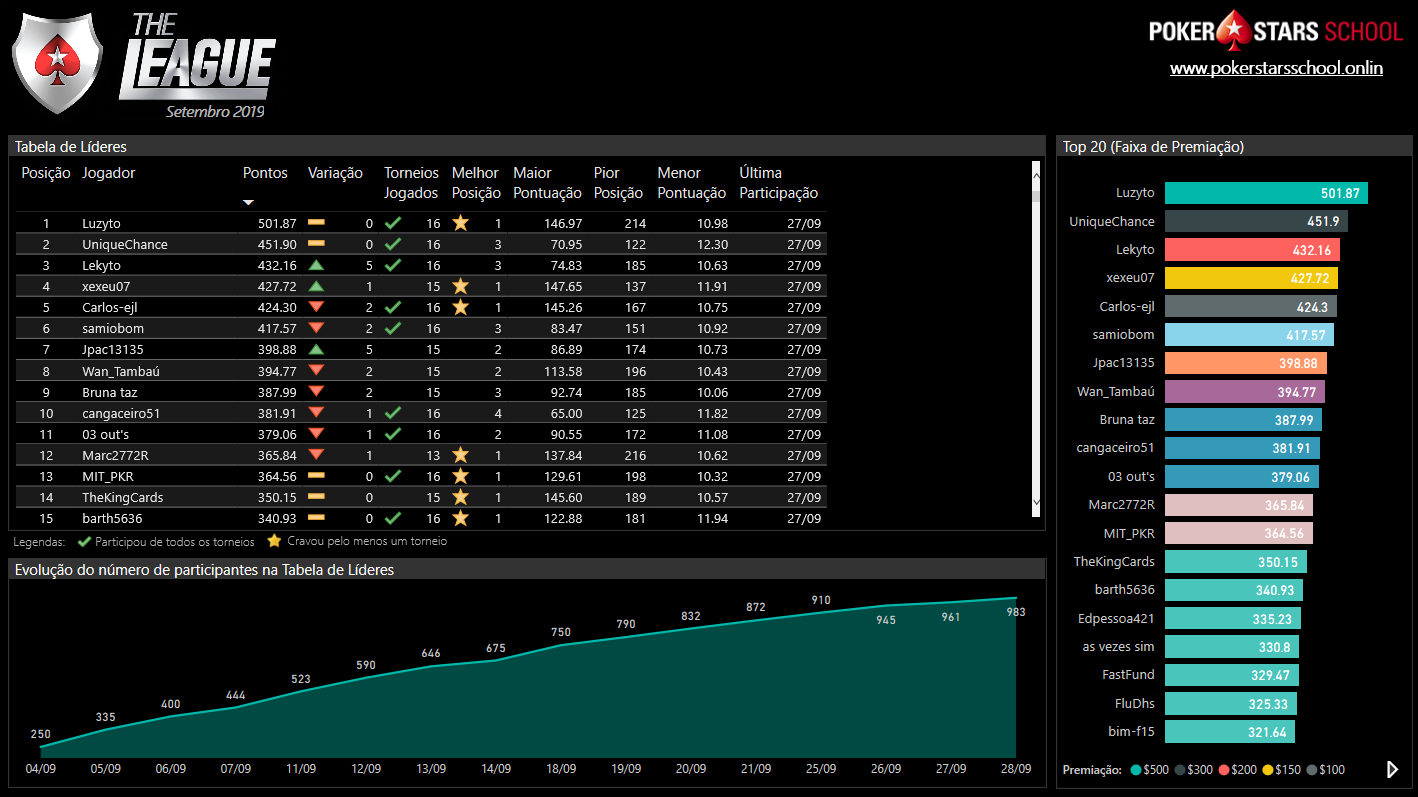This screenshot has width=1418, height=797.
Task: Click the 146.97 Maior Pontuação cell
Action: coord(563,224)
